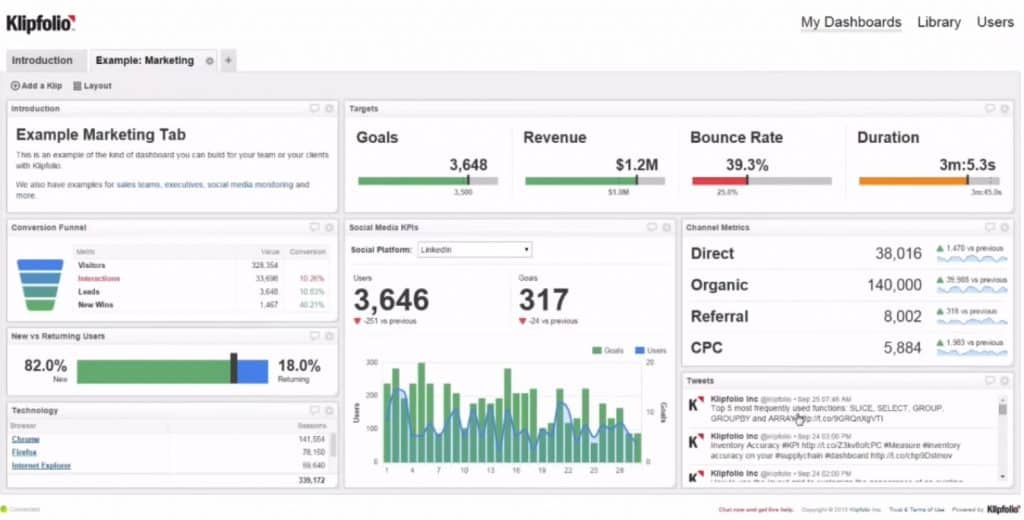1024x520 pixels.
Task: Open comment icon on Targets panel
Action: point(989,108)
